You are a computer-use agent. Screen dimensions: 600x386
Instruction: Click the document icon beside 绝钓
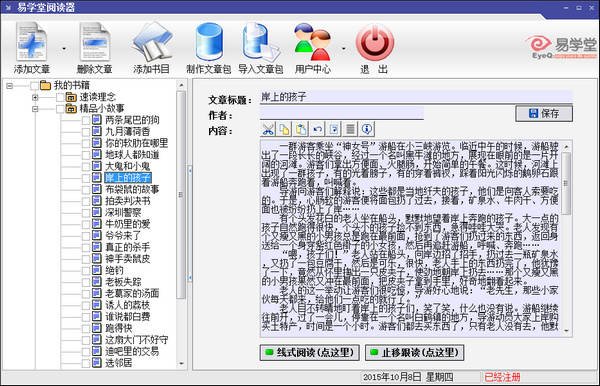click(97, 270)
